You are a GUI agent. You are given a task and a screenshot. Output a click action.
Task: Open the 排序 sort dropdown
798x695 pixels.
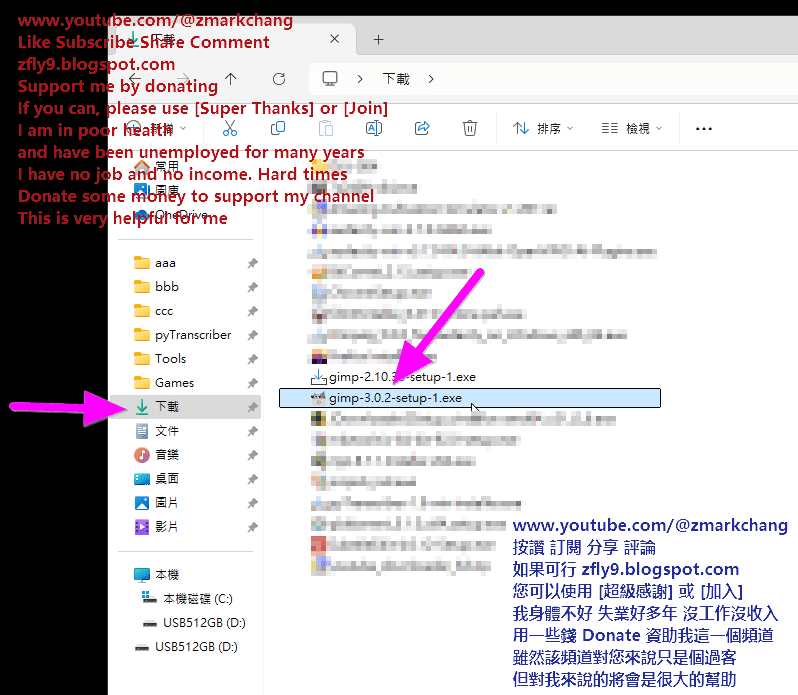tap(543, 128)
